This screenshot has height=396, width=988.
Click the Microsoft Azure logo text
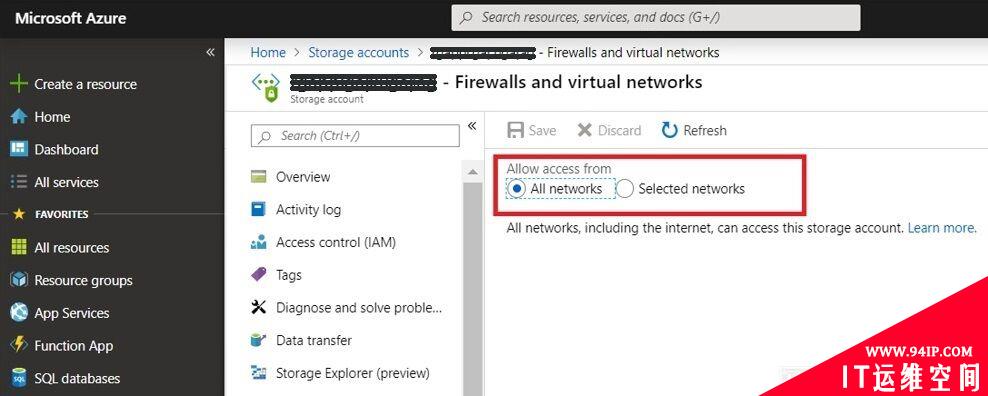(x=71, y=18)
